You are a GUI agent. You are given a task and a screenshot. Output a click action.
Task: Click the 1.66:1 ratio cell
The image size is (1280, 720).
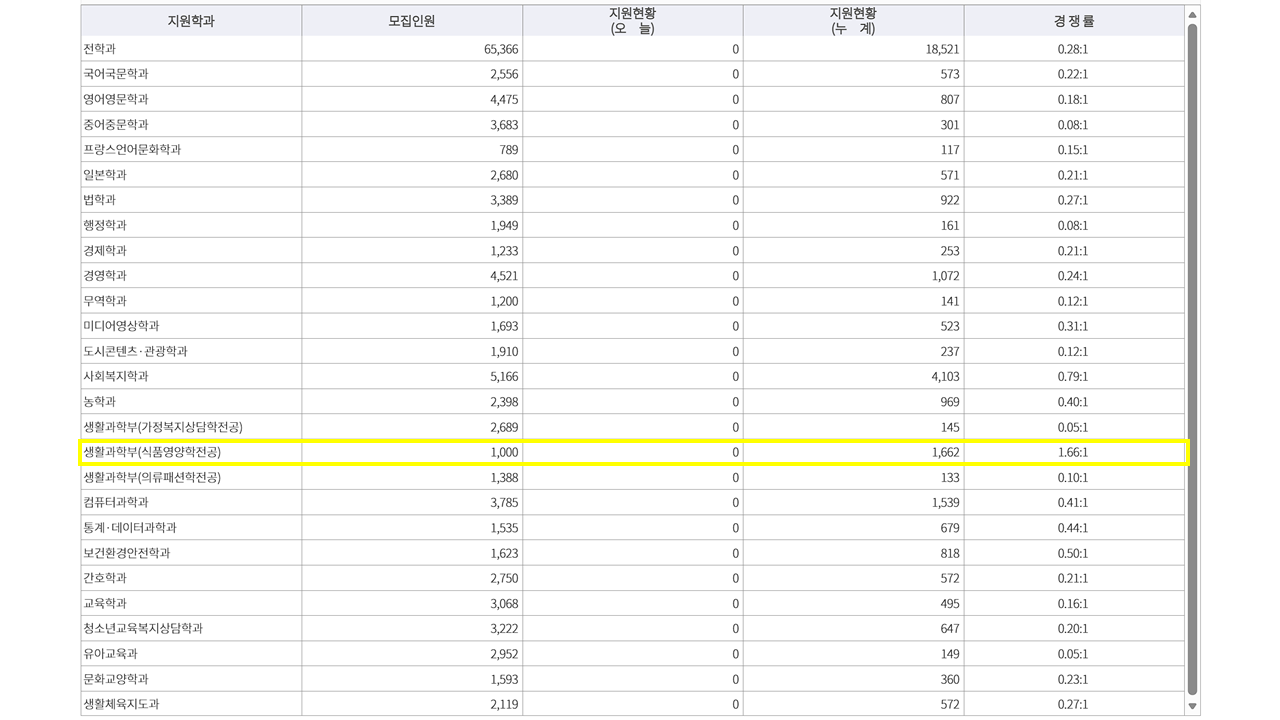(x=1072, y=453)
